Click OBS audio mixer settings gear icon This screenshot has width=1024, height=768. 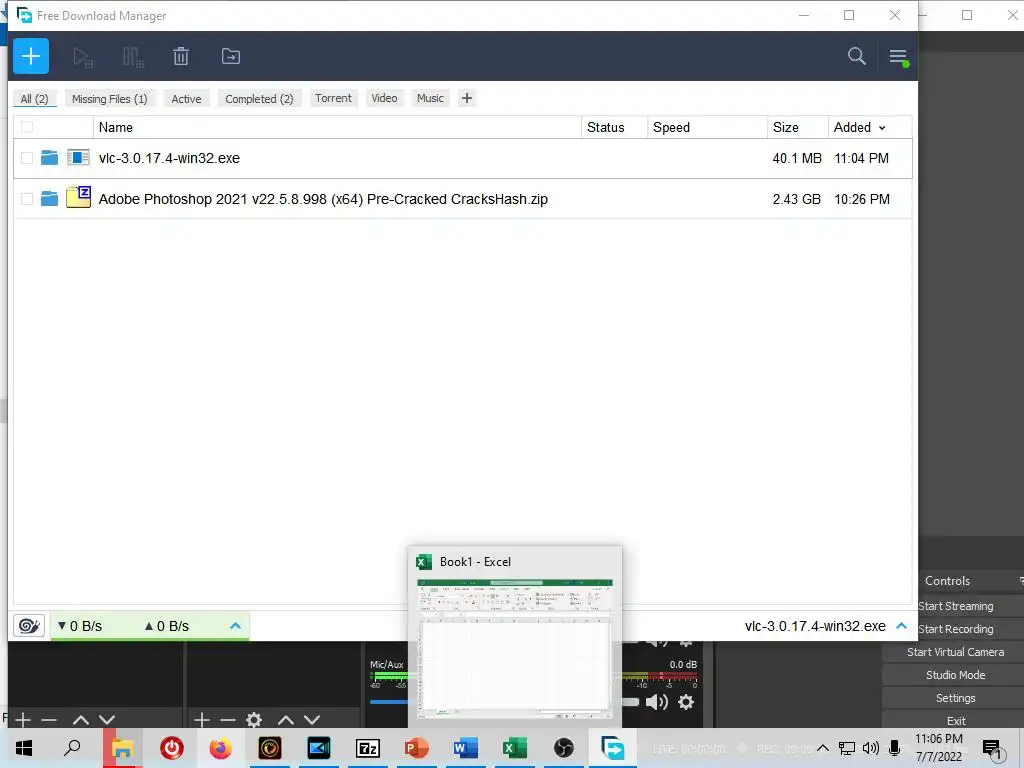pos(686,702)
